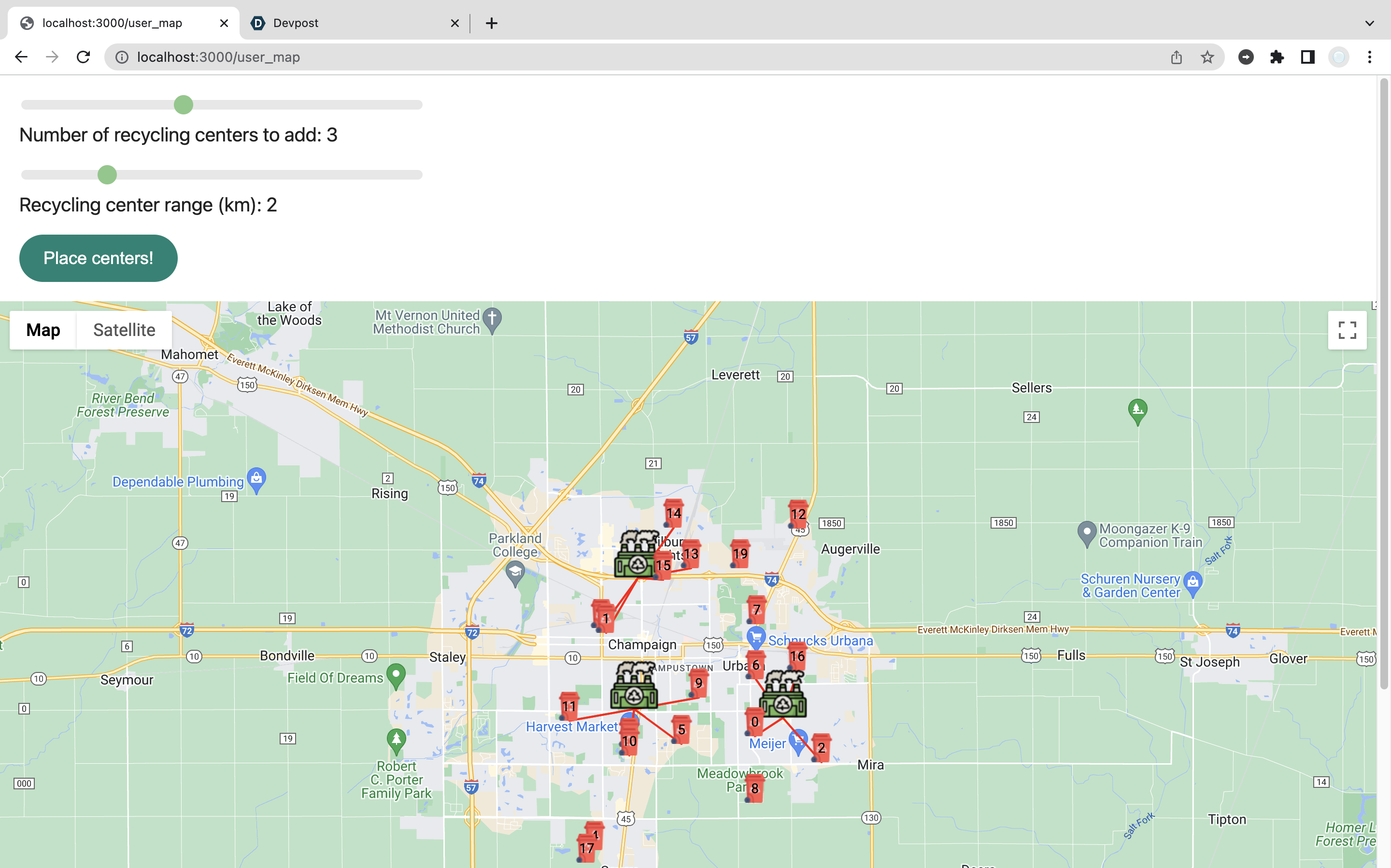Bookmark this page with star icon

(x=1207, y=57)
